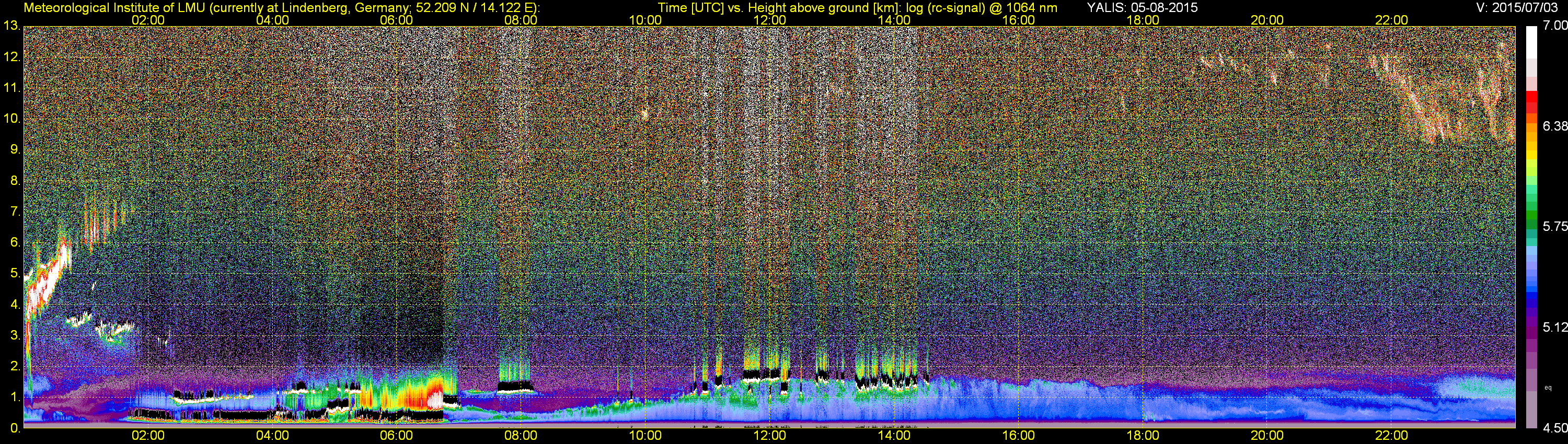Click the 02:00 label on the top time axis

click(x=148, y=20)
